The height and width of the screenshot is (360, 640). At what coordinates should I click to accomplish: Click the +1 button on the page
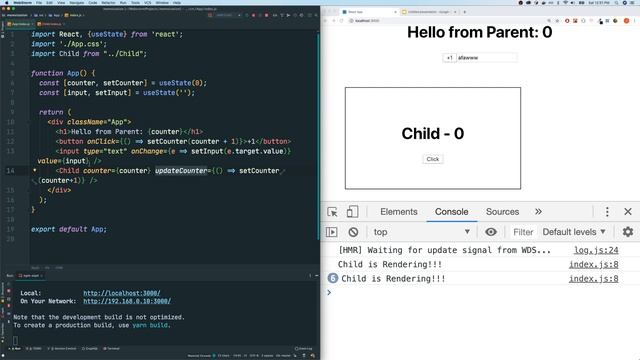pos(449,58)
